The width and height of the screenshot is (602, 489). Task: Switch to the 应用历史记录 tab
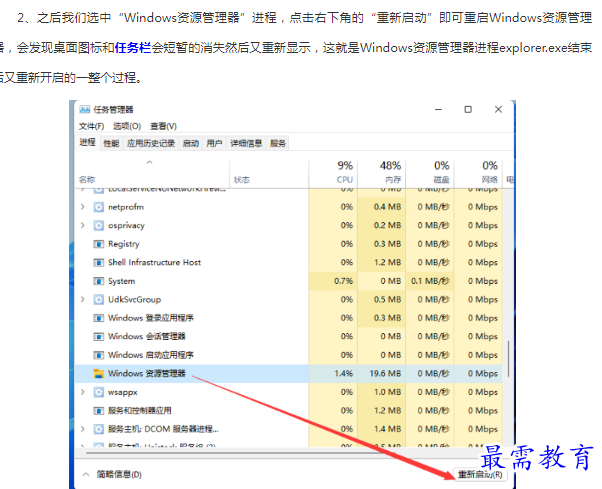[x=151, y=144]
